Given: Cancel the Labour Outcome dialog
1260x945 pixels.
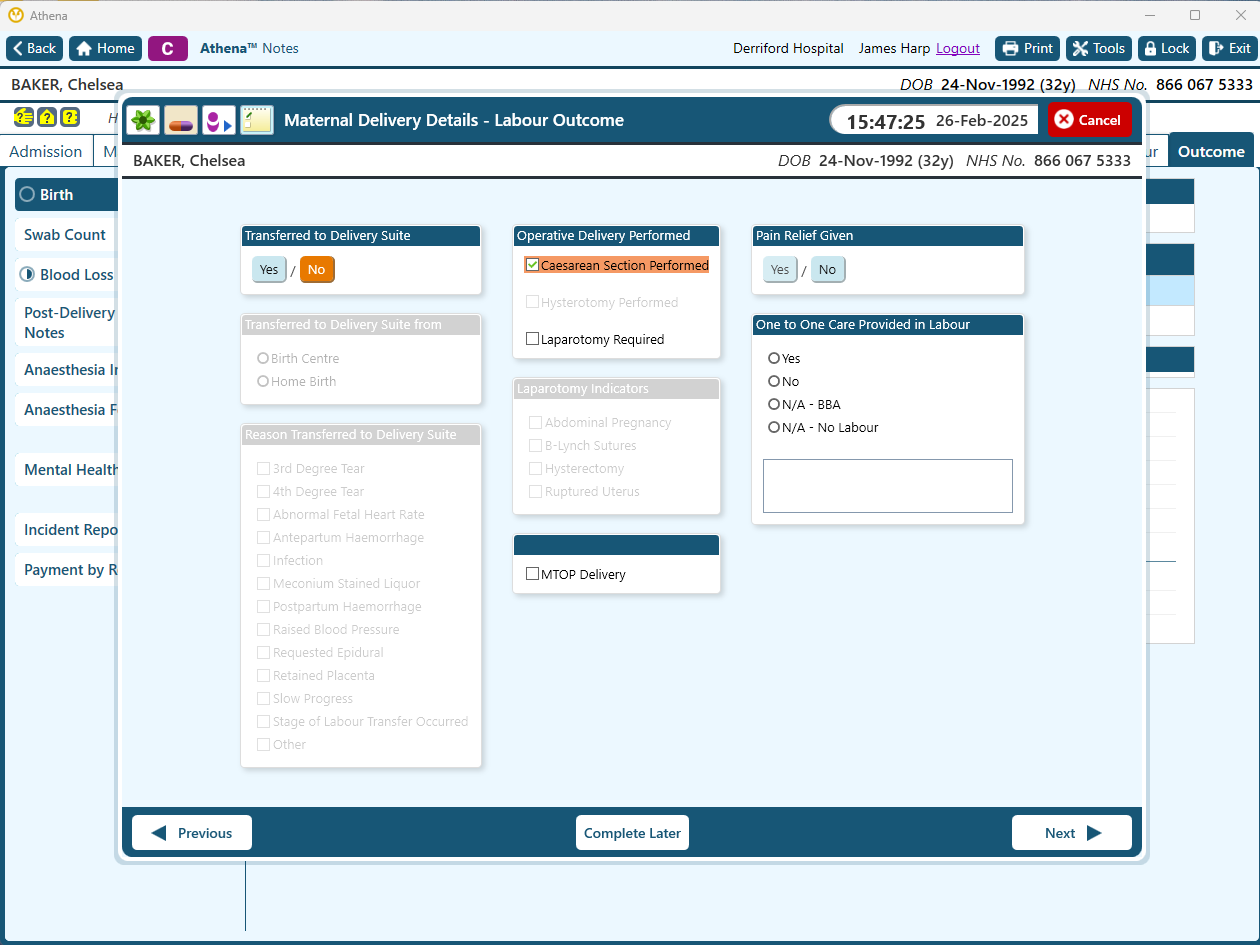Looking at the screenshot, I should pyautogui.click(x=1089, y=120).
